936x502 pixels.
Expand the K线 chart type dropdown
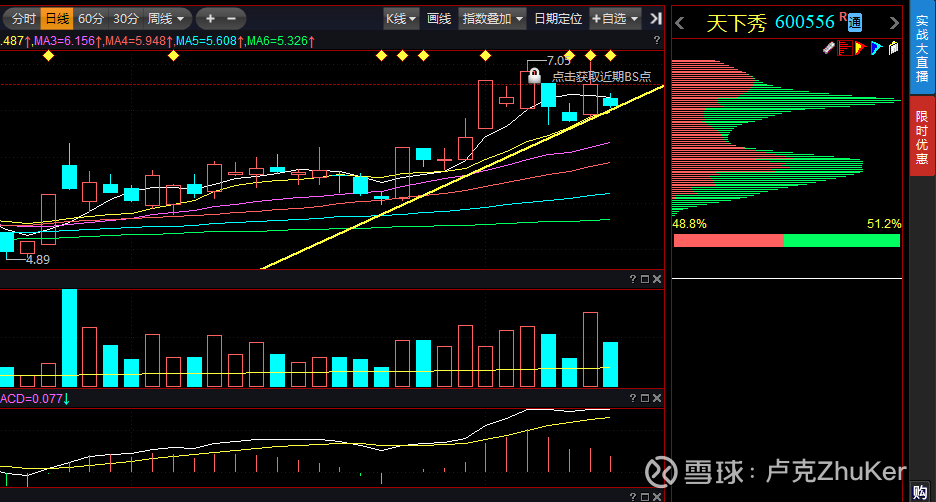[x=400, y=18]
